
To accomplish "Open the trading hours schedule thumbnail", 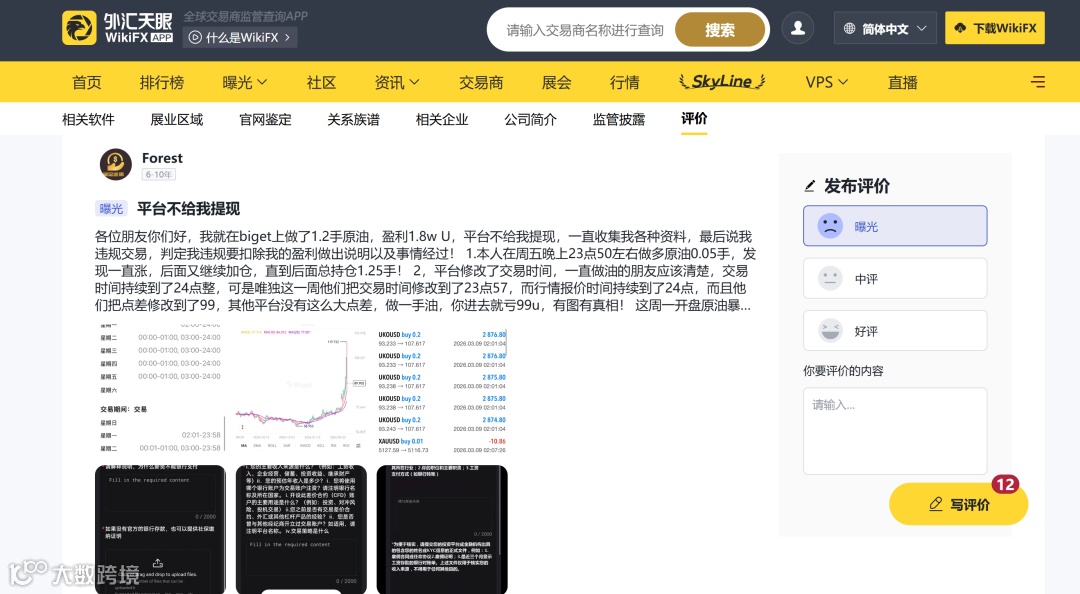I will [x=160, y=389].
